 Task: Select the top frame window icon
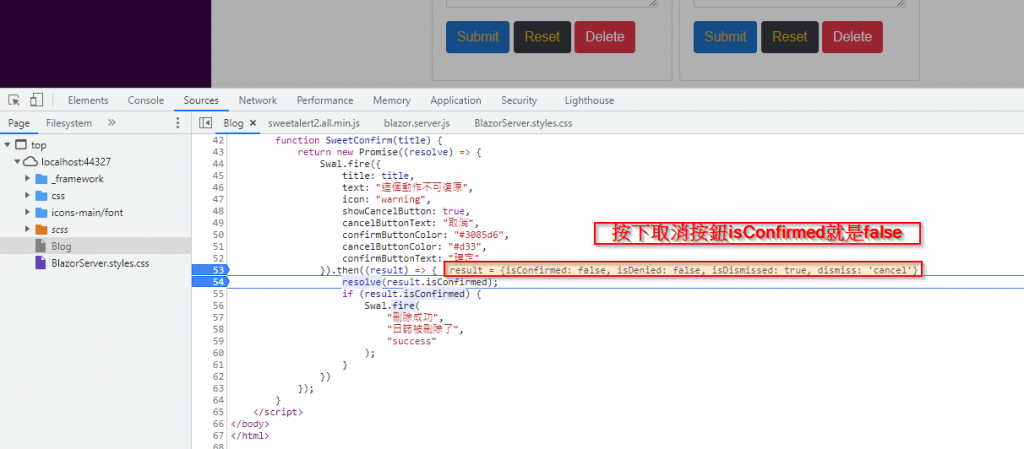click(21, 145)
